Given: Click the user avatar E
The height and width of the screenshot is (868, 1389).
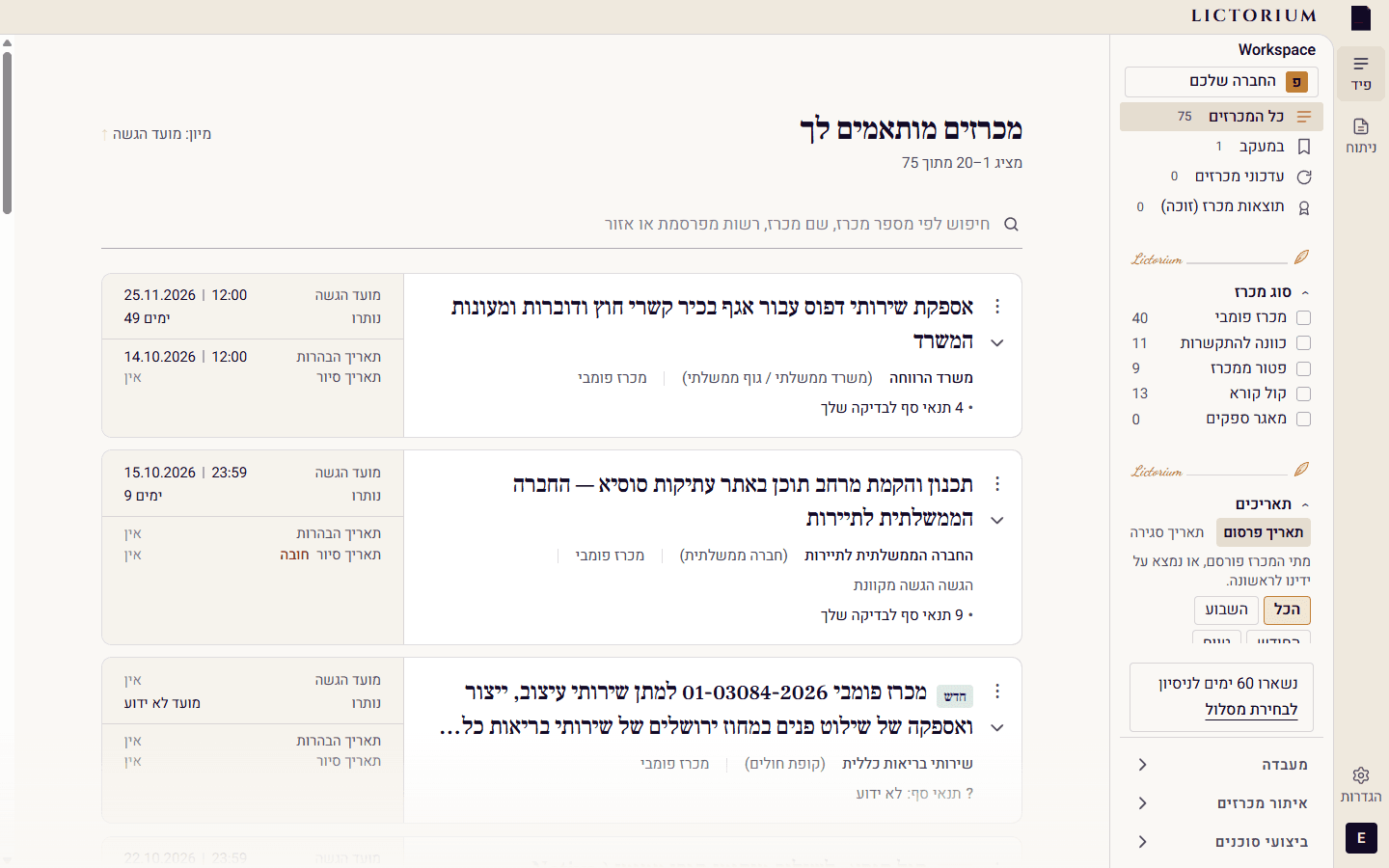Looking at the screenshot, I should [x=1361, y=838].
